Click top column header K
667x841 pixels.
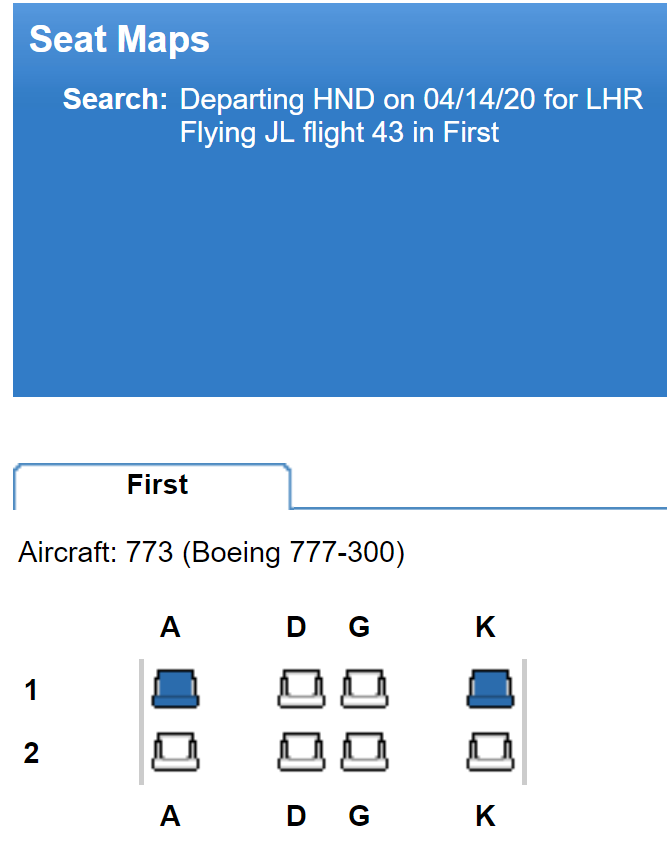485,627
